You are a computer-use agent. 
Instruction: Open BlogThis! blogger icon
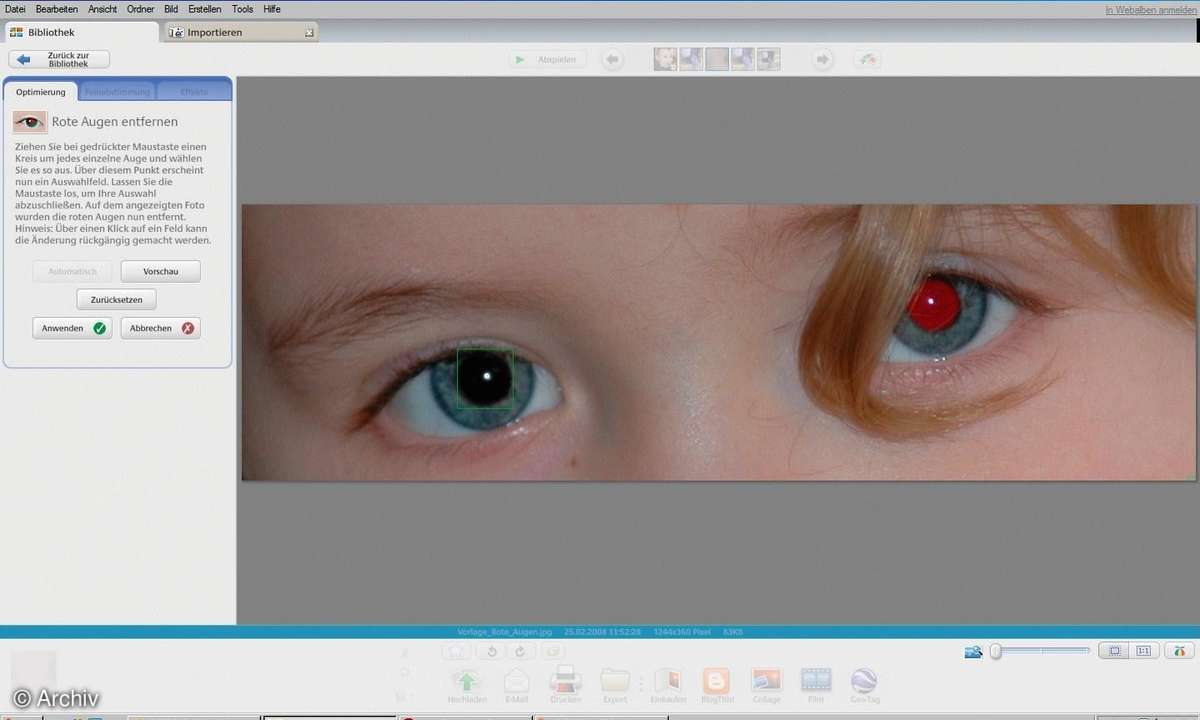pyautogui.click(x=716, y=681)
